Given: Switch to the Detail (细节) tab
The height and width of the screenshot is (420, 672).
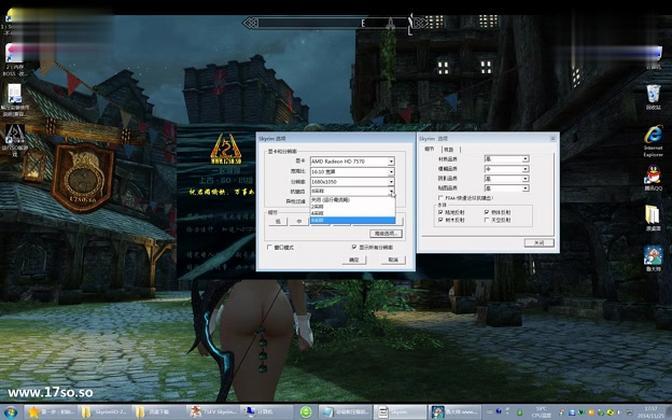Looking at the screenshot, I should click(x=430, y=149).
